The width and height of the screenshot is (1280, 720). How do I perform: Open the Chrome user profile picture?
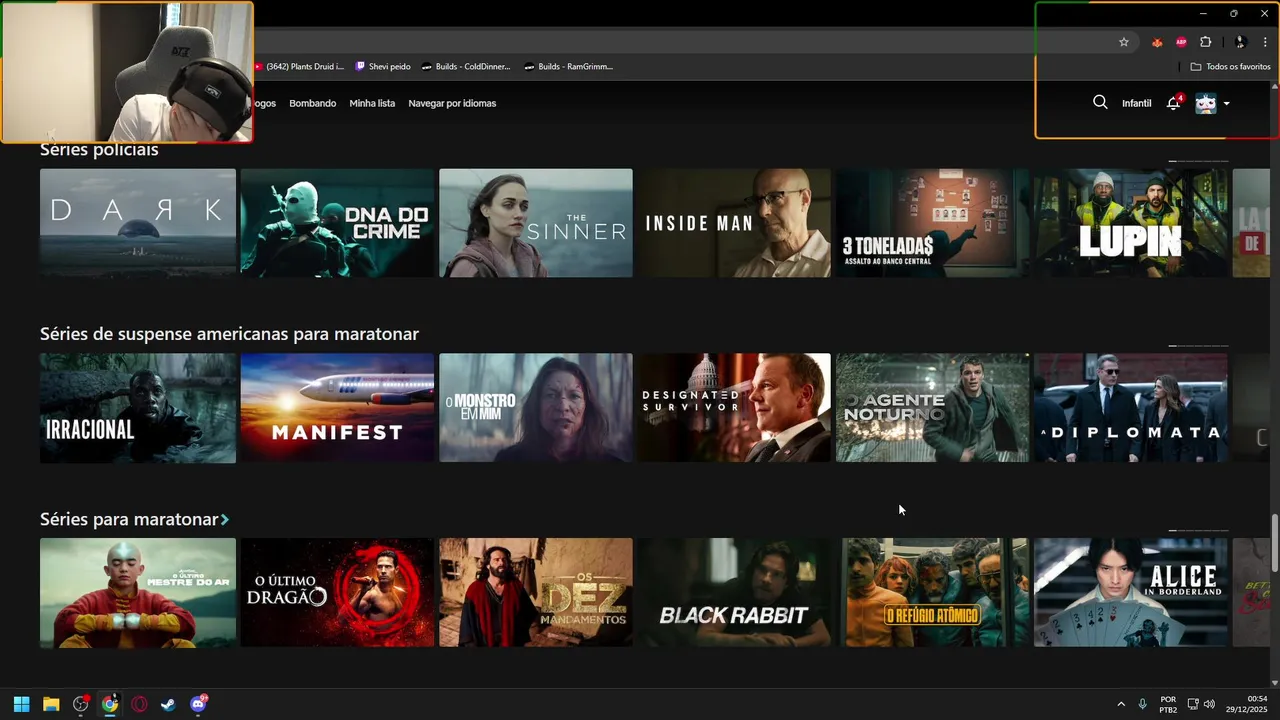[x=1240, y=42]
